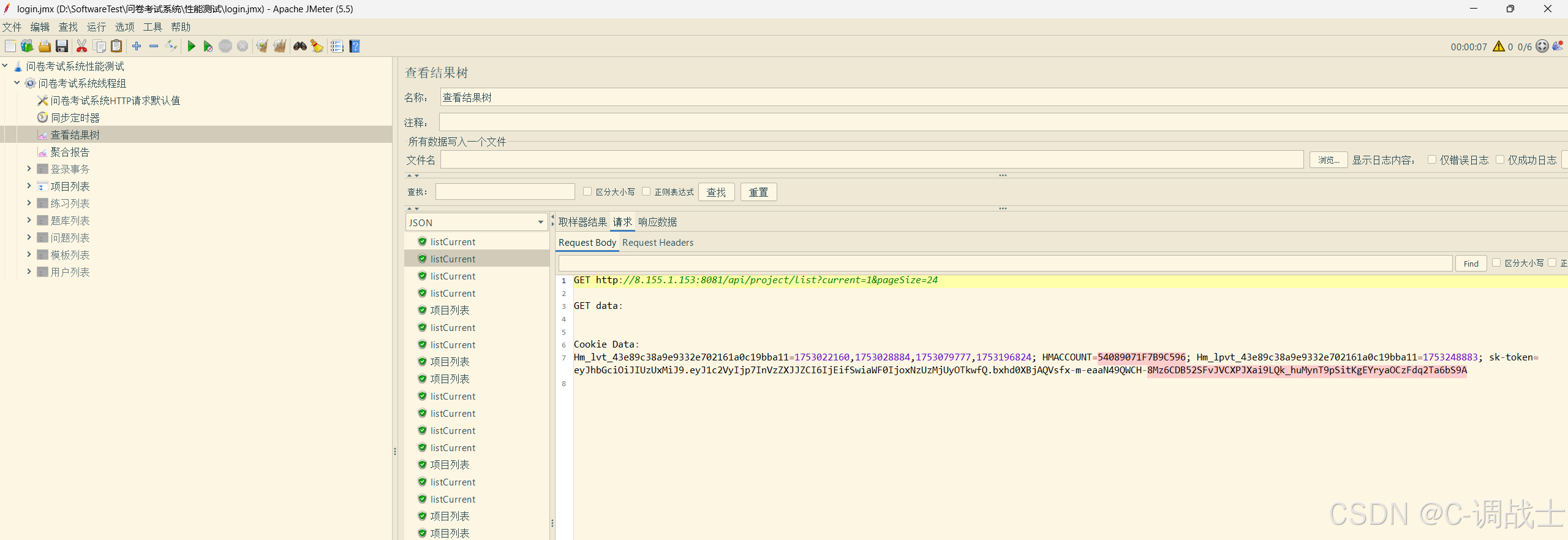This screenshot has height=540, width=1568.
Task: Switch to Request Headers tab
Action: click(658, 243)
